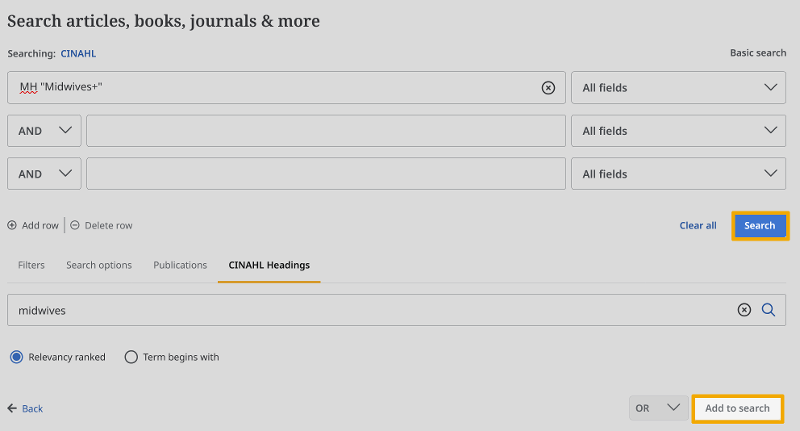Select the CINAHL Headings tab
800x431 pixels.
[269, 265]
